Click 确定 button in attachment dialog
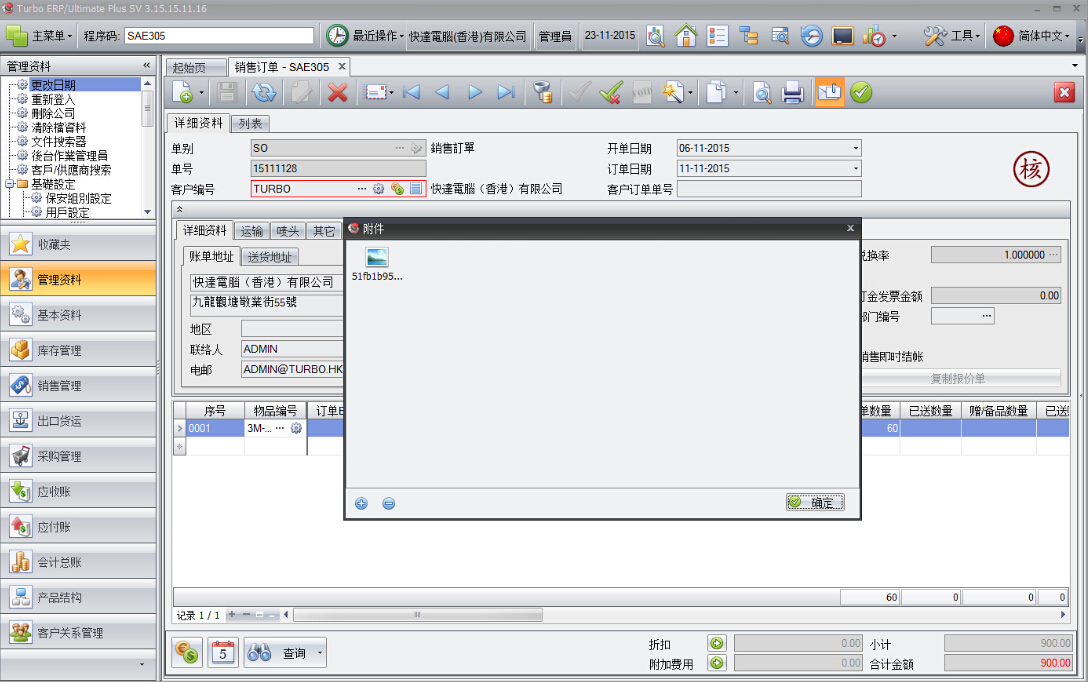Image resolution: width=1088 pixels, height=682 pixels. tap(815, 502)
